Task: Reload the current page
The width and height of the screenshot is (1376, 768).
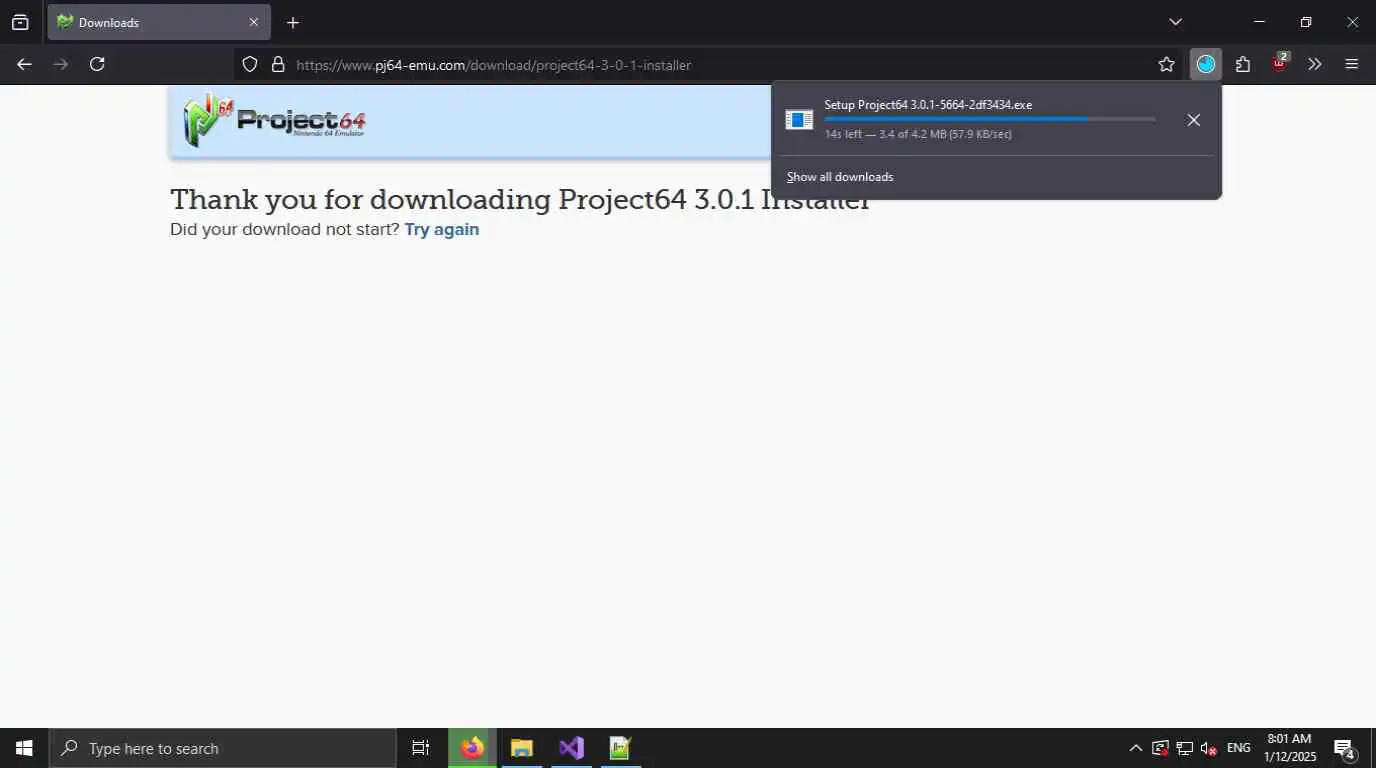Action: point(97,64)
